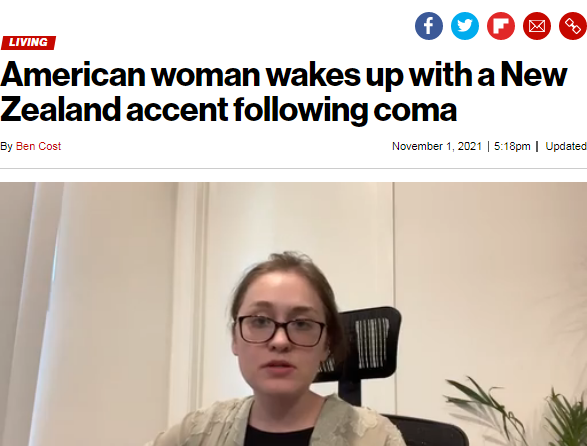The height and width of the screenshot is (446, 587).
Task: Click the "By" byline label
Action: (x=6, y=146)
